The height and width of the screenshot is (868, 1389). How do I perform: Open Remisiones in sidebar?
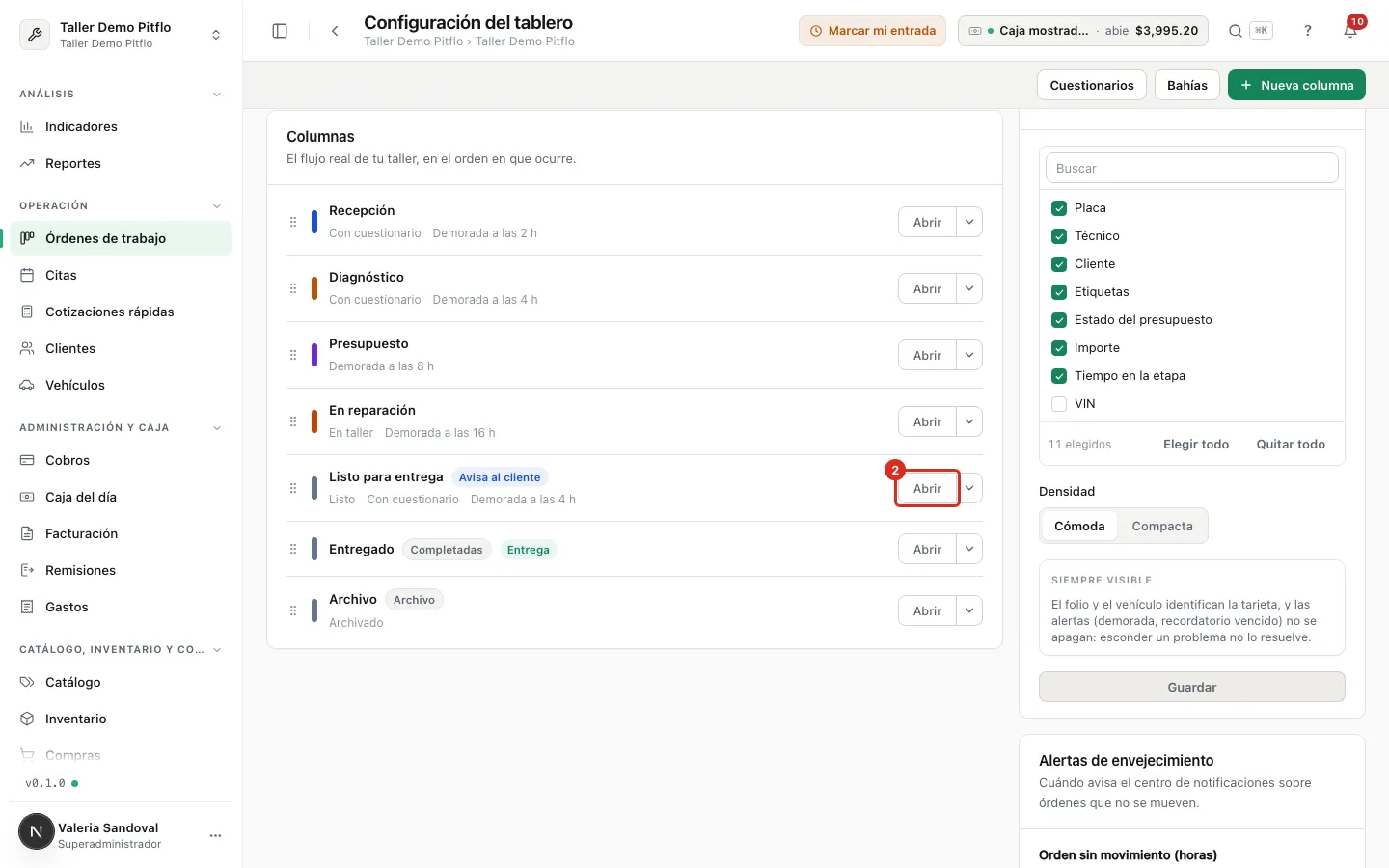[x=121, y=570]
